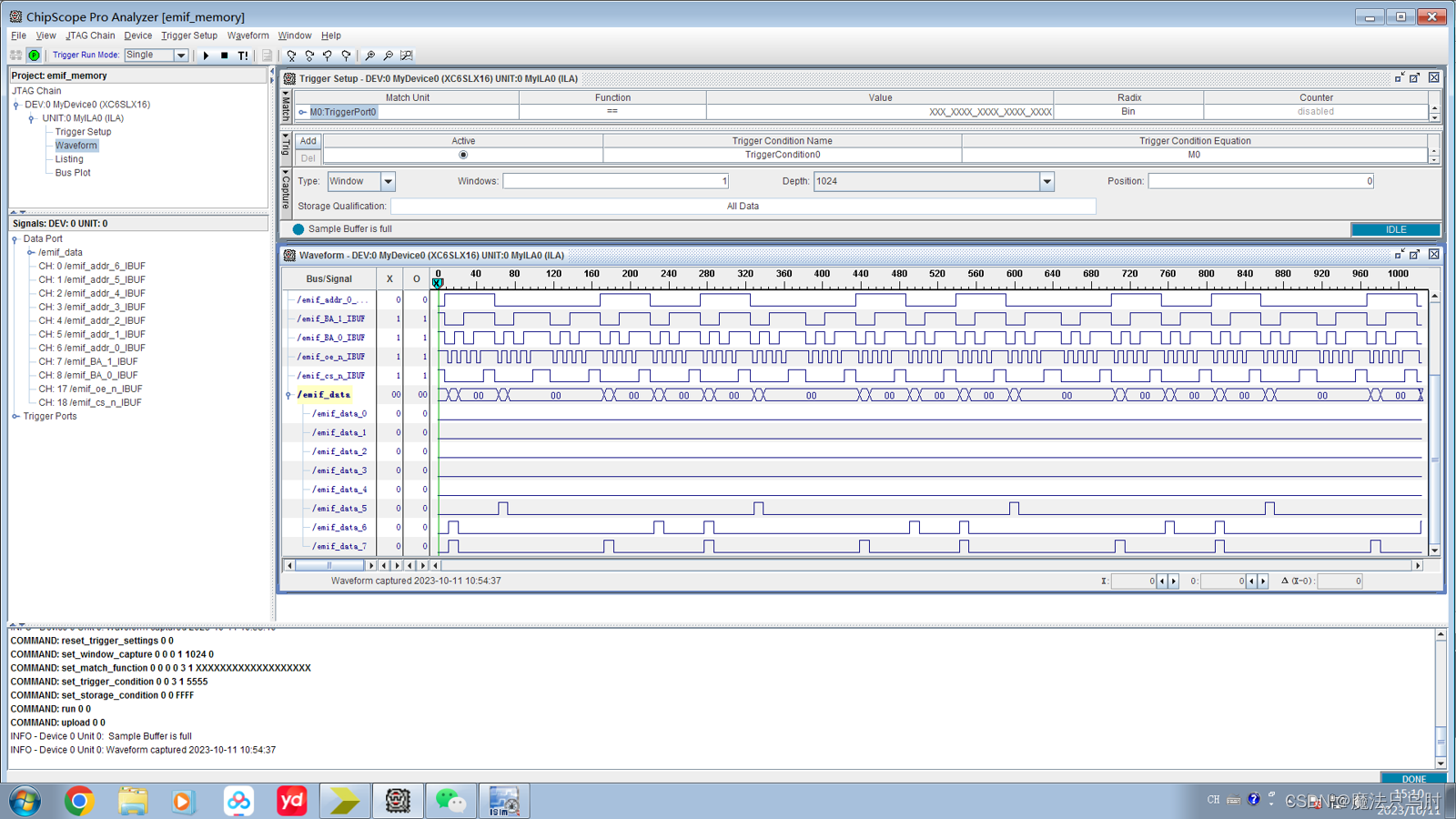Click the Windows count input field

(616, 181)
